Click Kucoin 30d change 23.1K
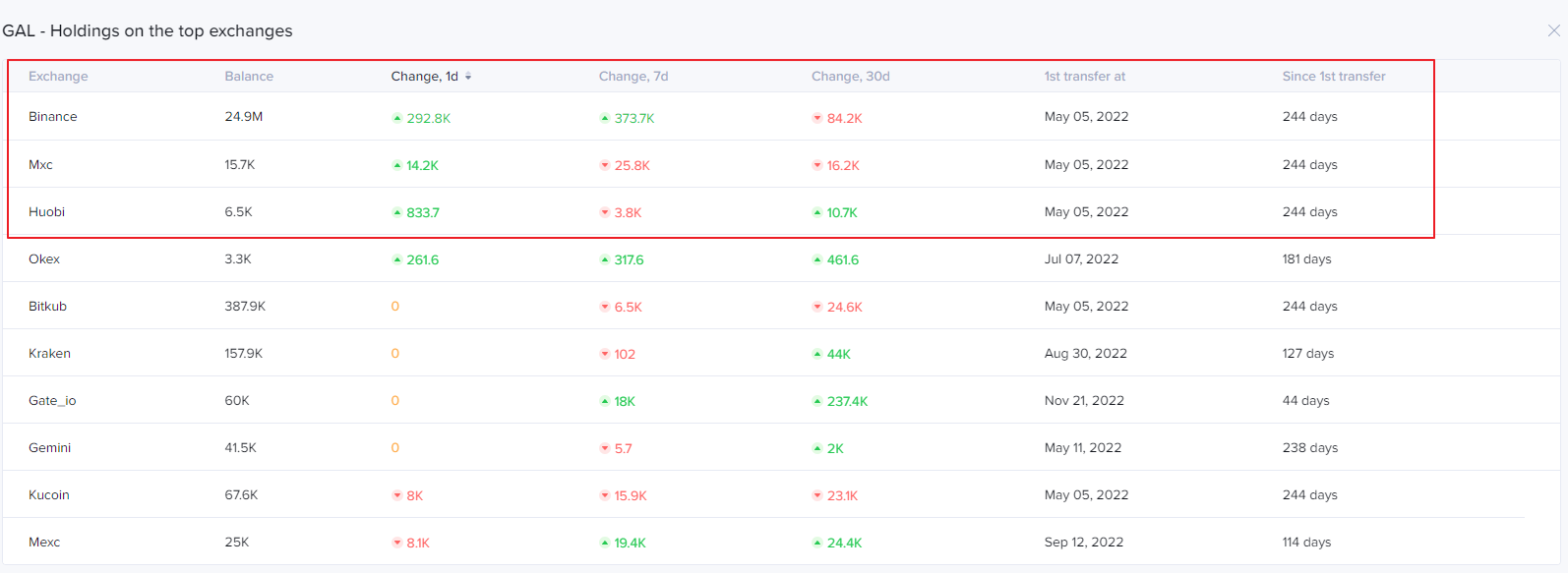 842,495
